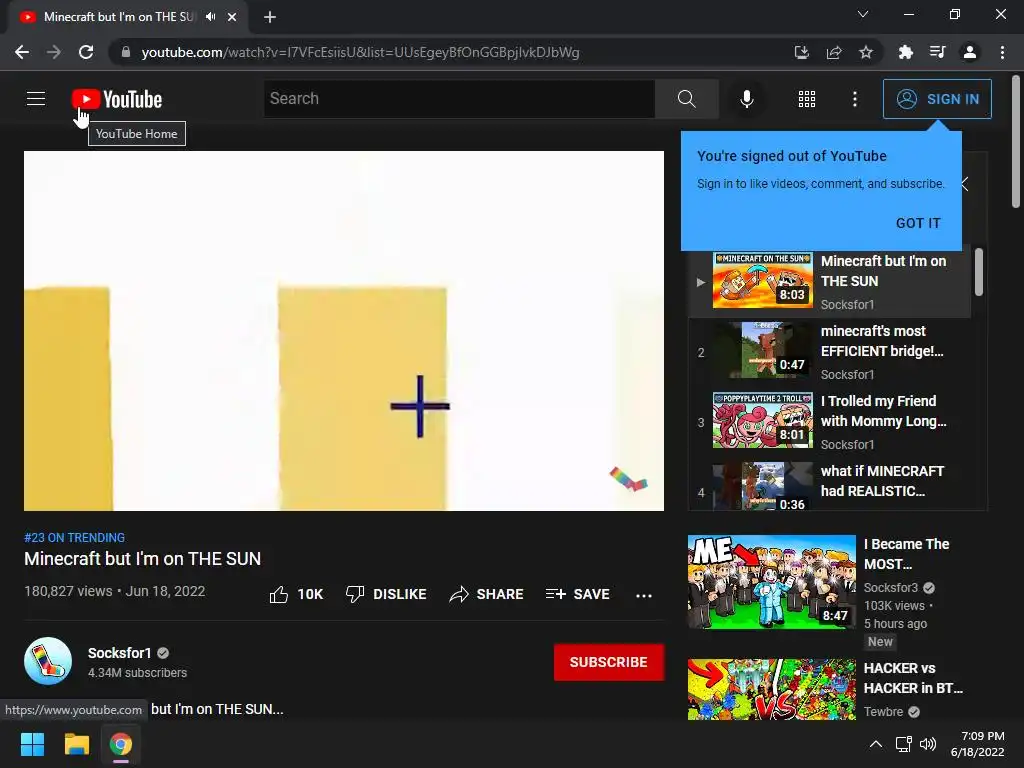Click the address bar URL
Viewport: 1024px width, 768px height.
coord(360,52)
